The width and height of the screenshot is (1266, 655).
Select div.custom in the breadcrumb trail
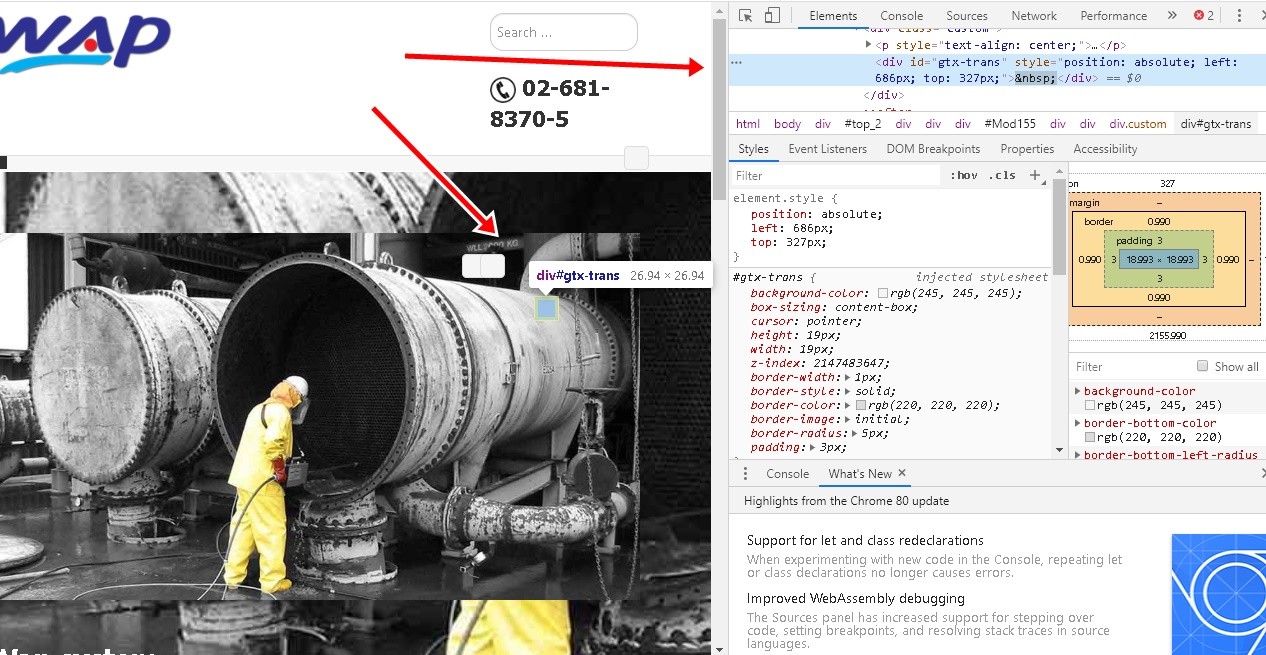pos(1137,124)
